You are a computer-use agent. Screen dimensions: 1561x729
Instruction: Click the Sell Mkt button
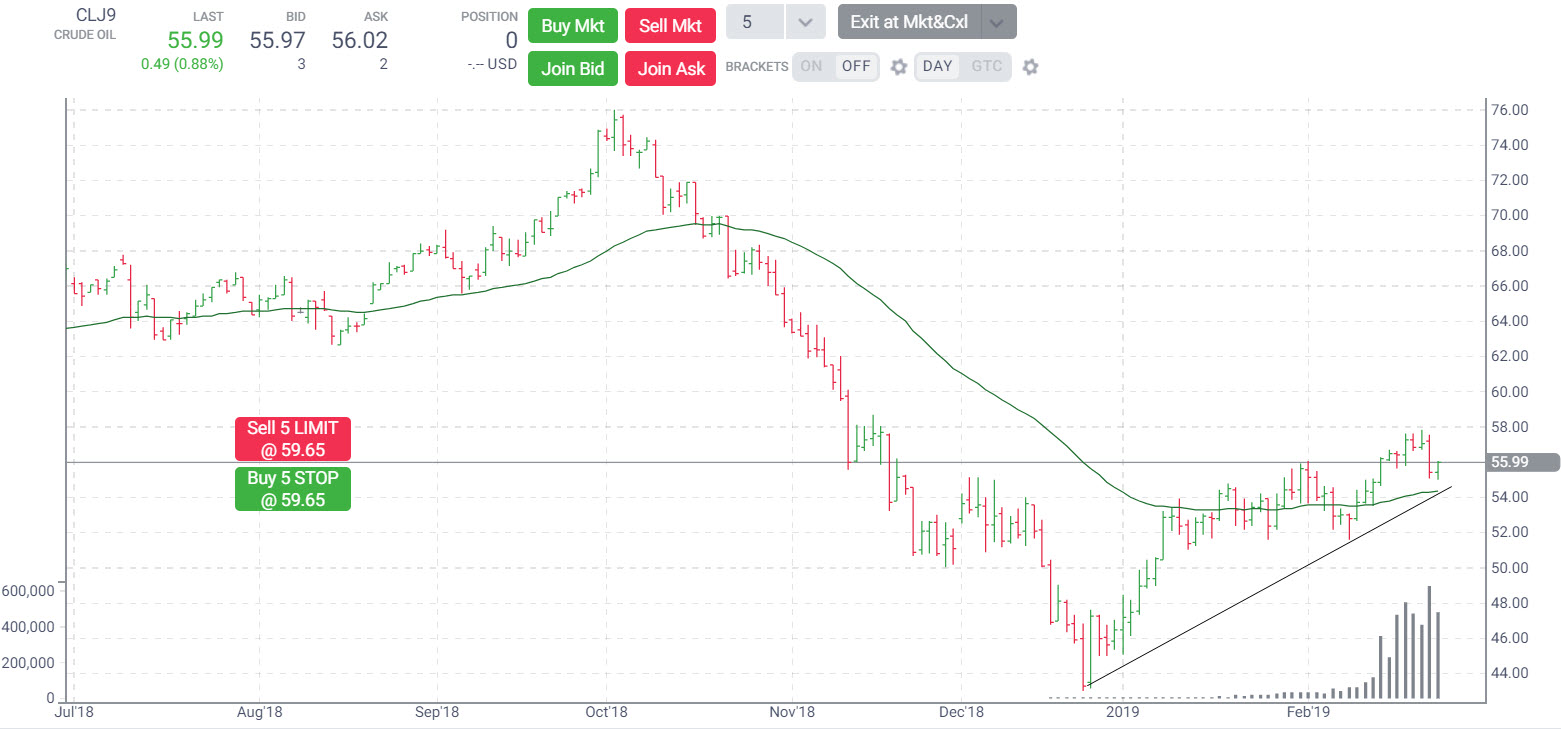pyautogui.click(x=670, y=25)
